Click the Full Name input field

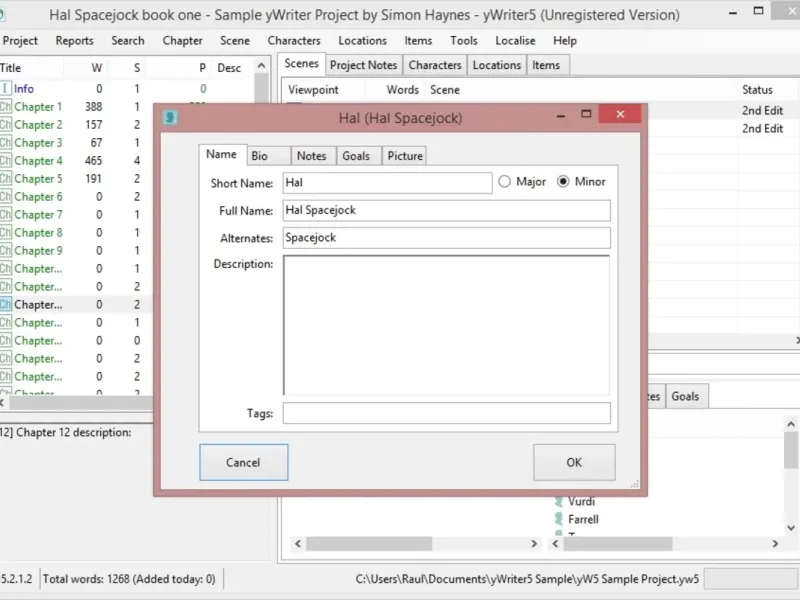pyautogui.click(x=446, y=210)
